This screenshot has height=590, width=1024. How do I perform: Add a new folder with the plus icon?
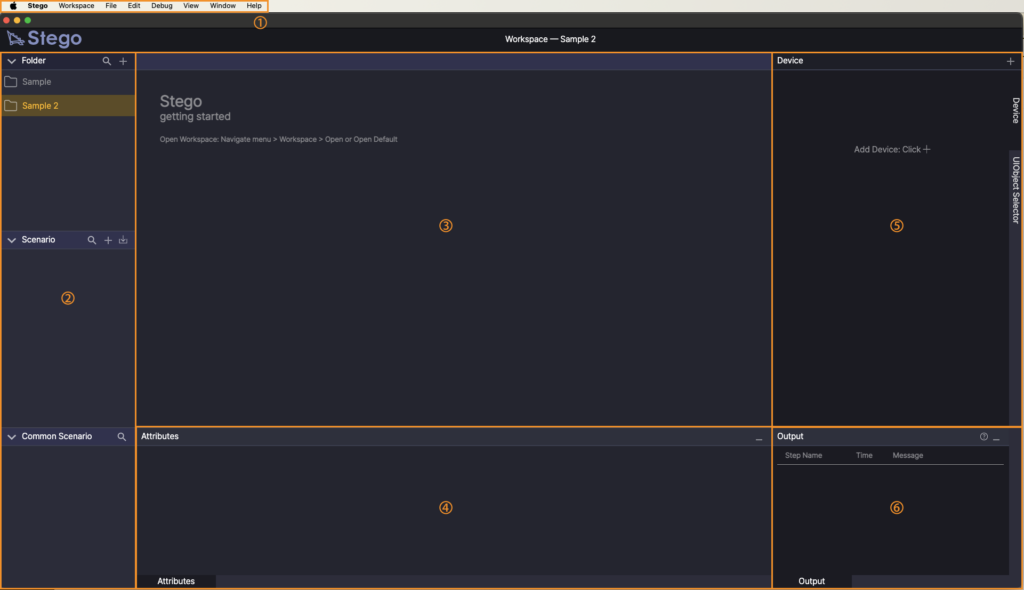click(x=123, y=61)
